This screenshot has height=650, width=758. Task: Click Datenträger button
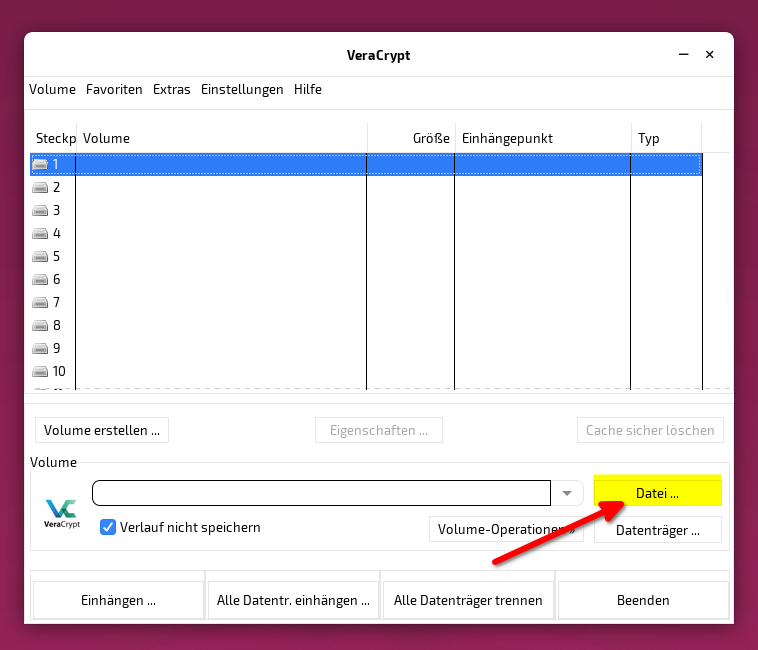[x=657, y=530]
